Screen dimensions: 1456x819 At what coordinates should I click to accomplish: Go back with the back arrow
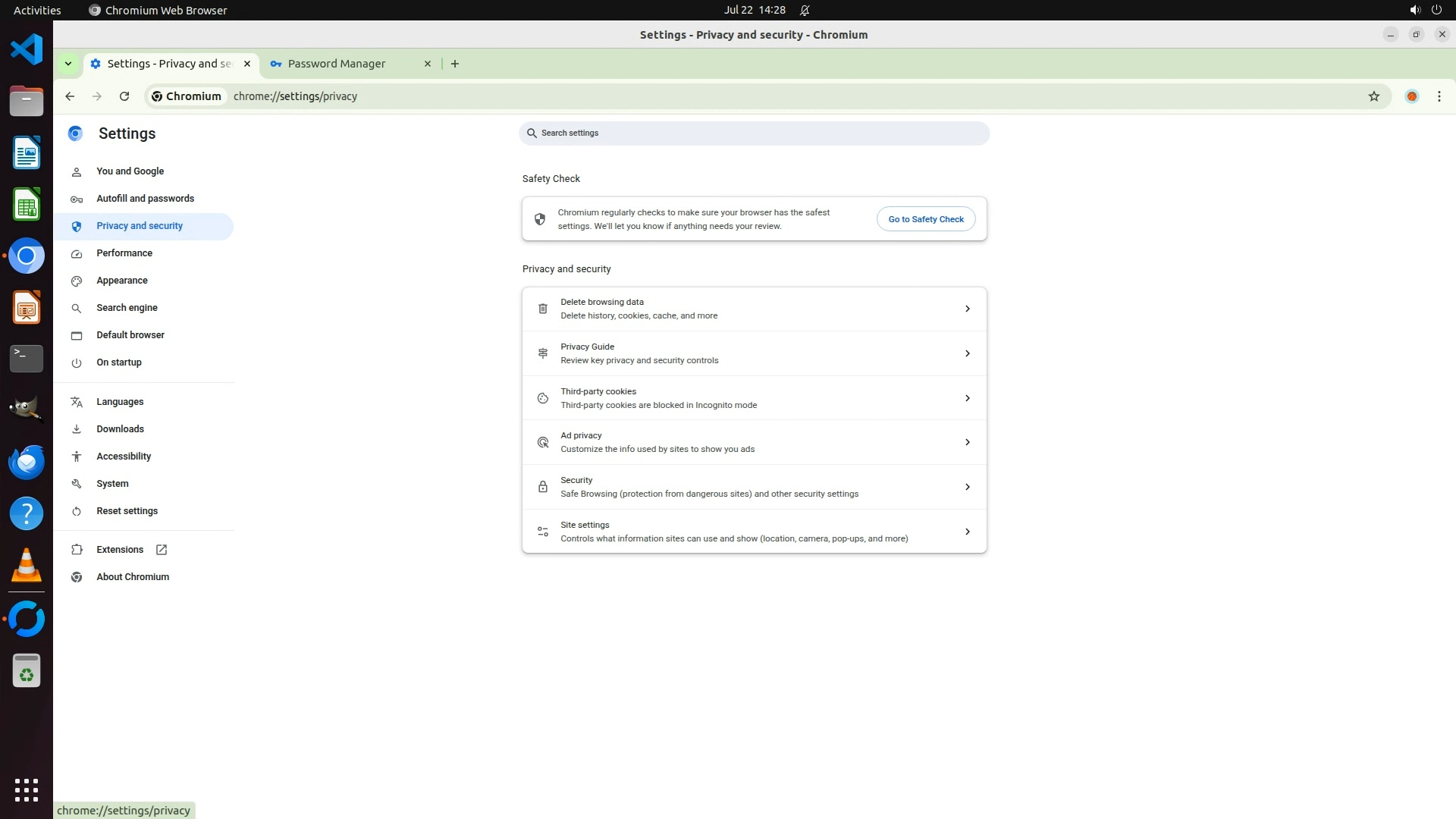70,96
